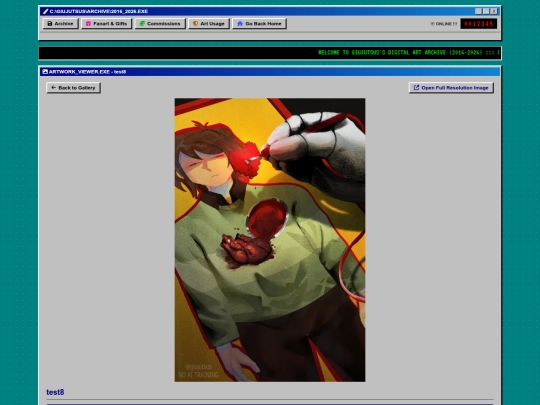The height and width of the screenshot is (405, 540).
Task: Click the pencil icon in the archive title bar
Action: (45, 11)
